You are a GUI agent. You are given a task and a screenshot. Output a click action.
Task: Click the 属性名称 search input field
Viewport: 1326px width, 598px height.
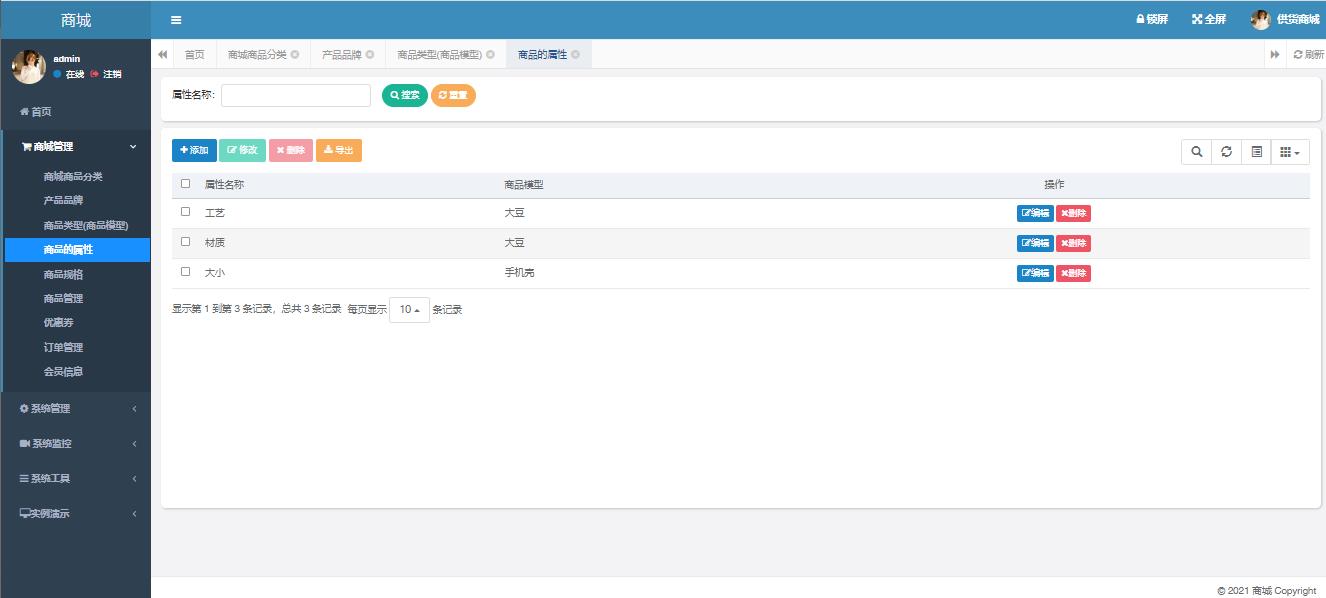tap(296, 95)
